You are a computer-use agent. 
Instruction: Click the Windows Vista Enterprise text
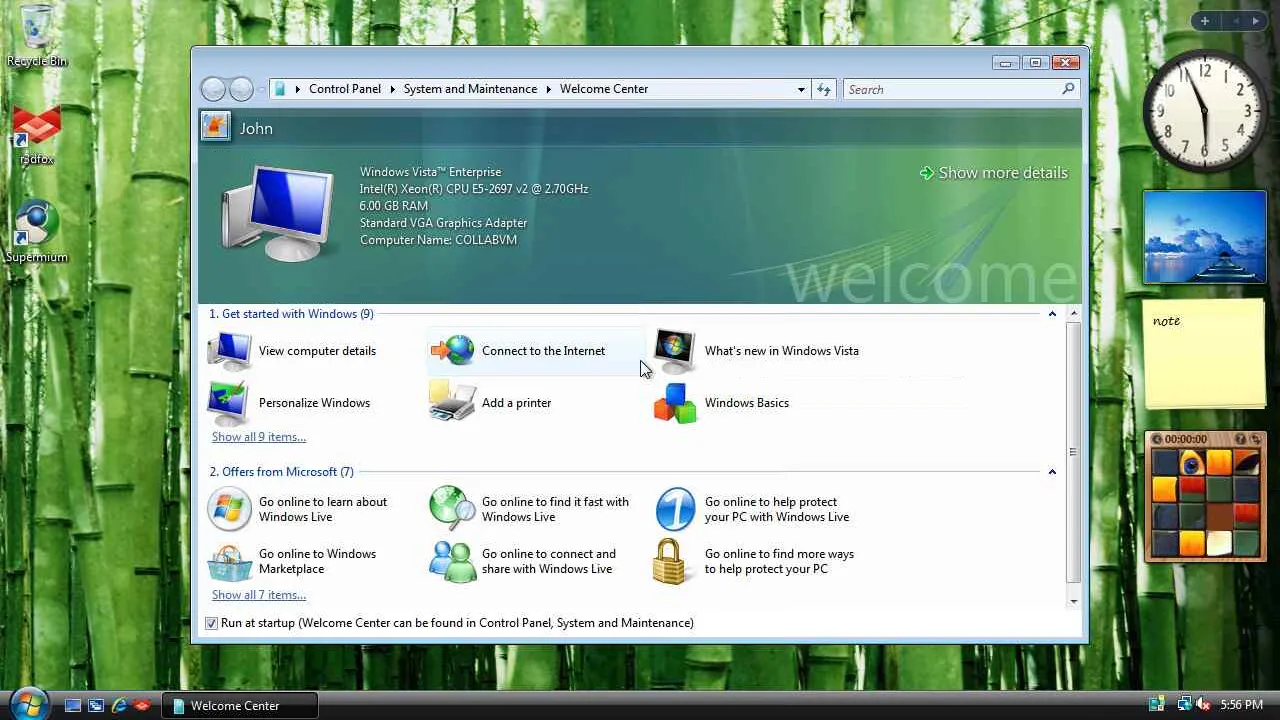tap(431, 172)
